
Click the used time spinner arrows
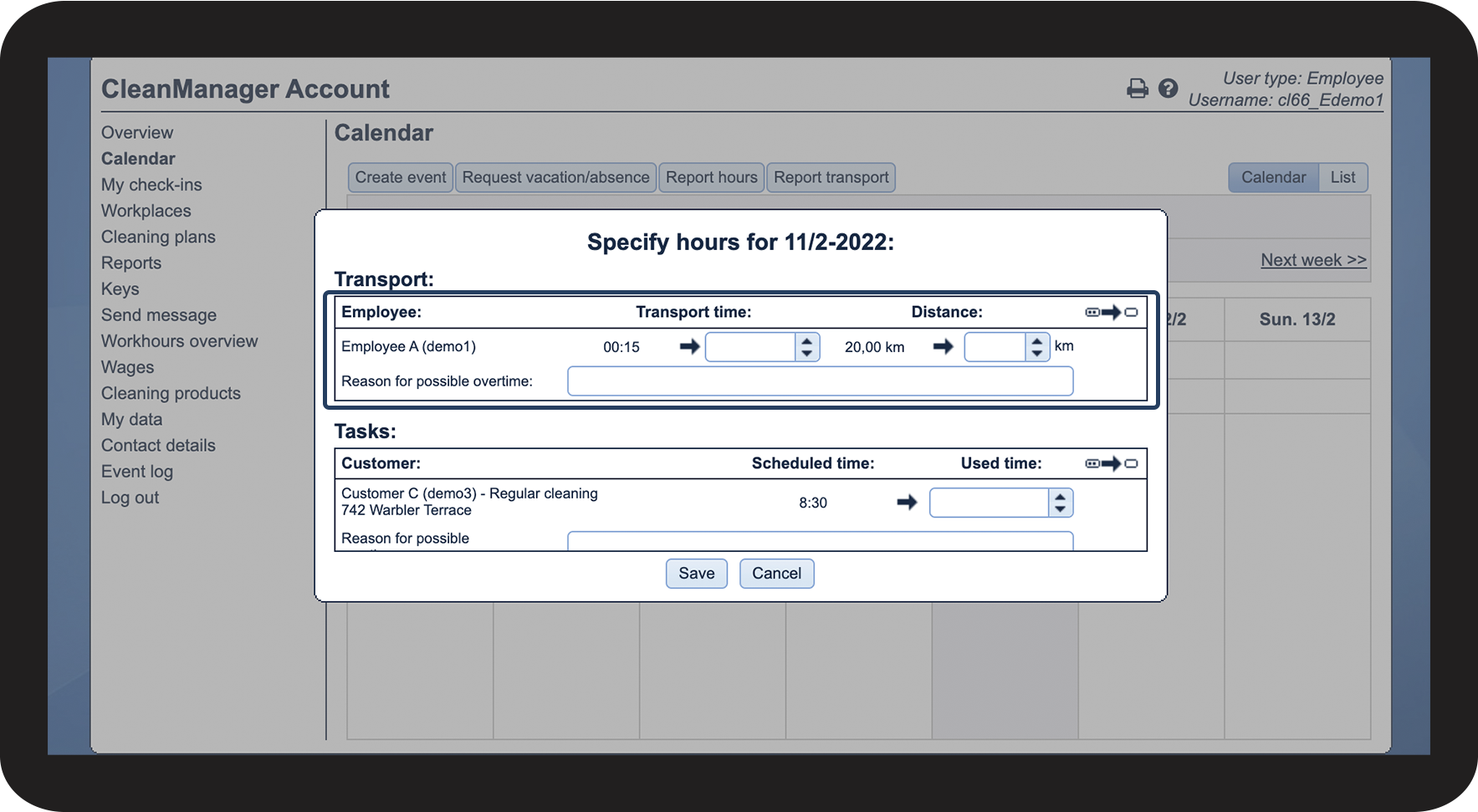click(x=1060, y=503)
